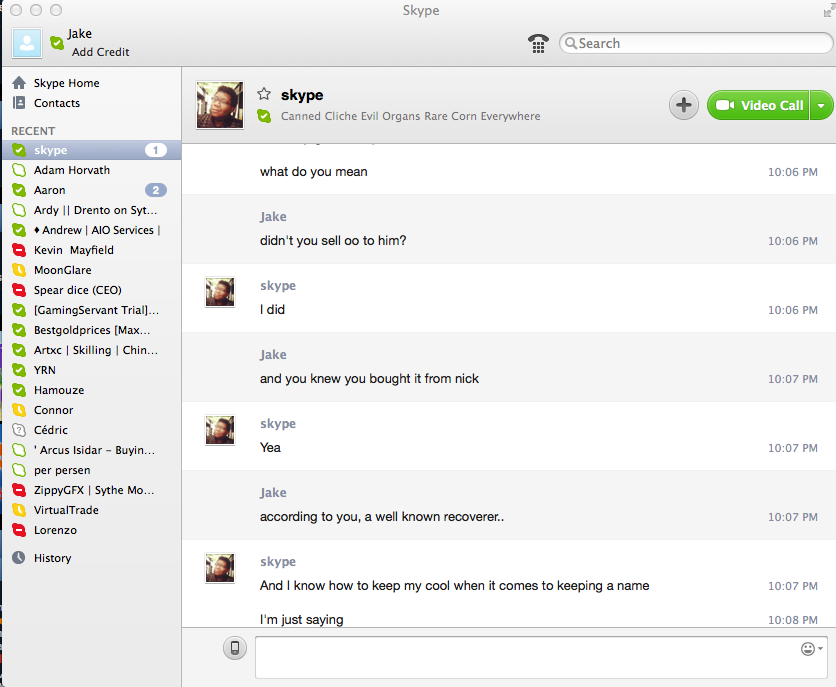Click message 'according to you, a well known recoverer..'
Viewport: 836px width, 687px height.
pyautogui.click(x=382, y=517)
